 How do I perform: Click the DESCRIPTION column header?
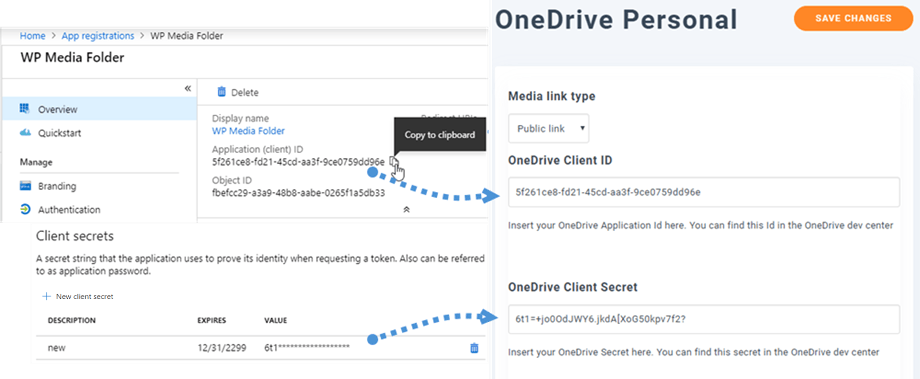(72, 321)
